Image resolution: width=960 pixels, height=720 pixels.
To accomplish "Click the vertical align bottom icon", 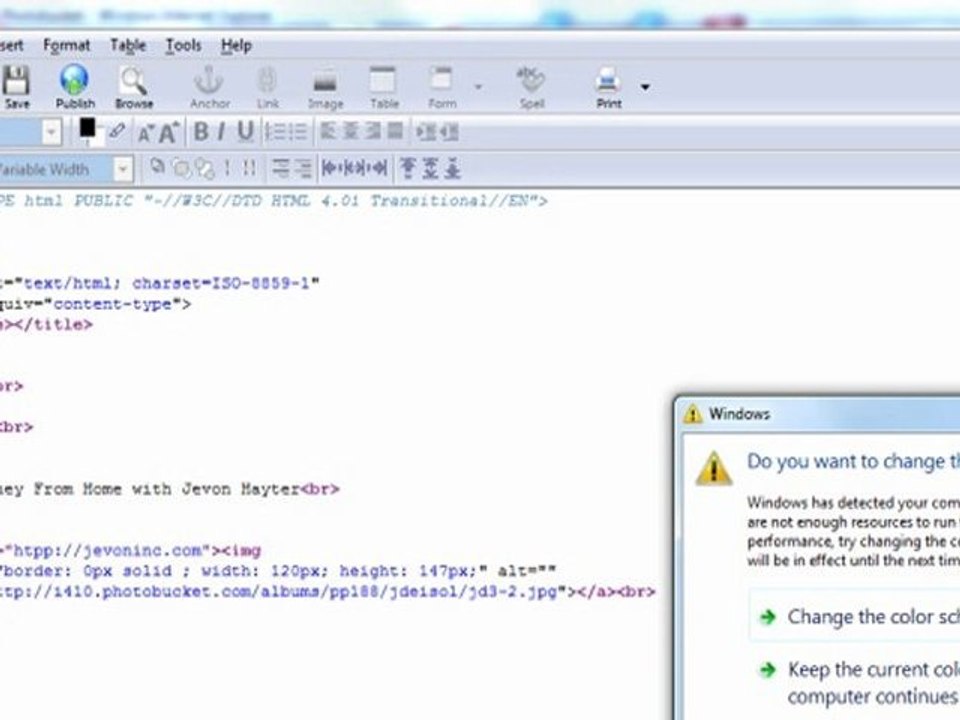I will pyautogui.click(x=452, y=168).
